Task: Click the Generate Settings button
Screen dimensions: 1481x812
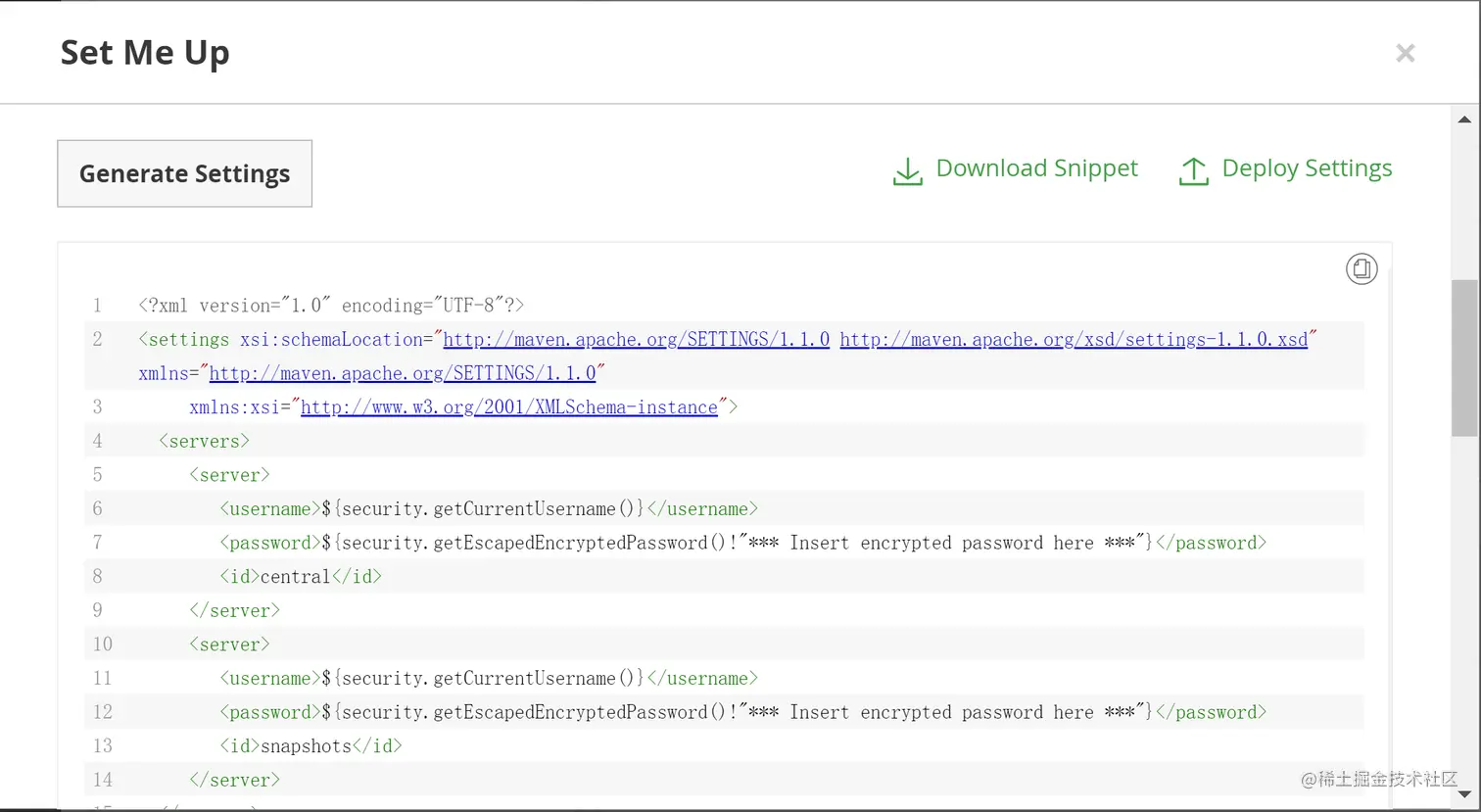Action: [x=184, y=173]
